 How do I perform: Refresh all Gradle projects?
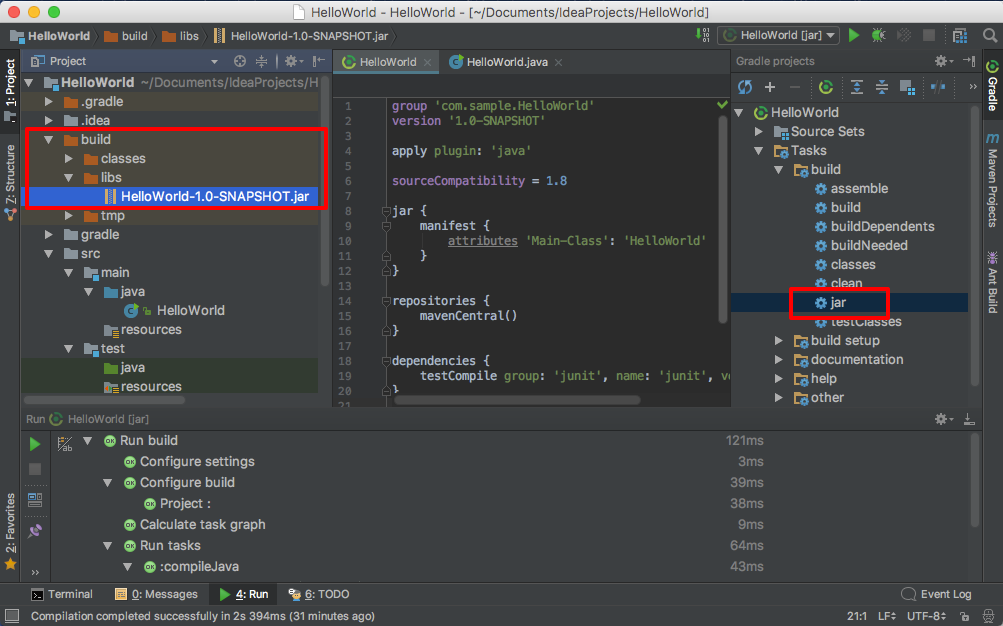(744, 87)
